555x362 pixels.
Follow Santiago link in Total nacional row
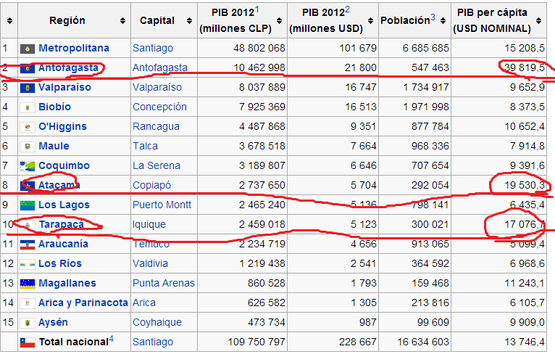(153, 342)
